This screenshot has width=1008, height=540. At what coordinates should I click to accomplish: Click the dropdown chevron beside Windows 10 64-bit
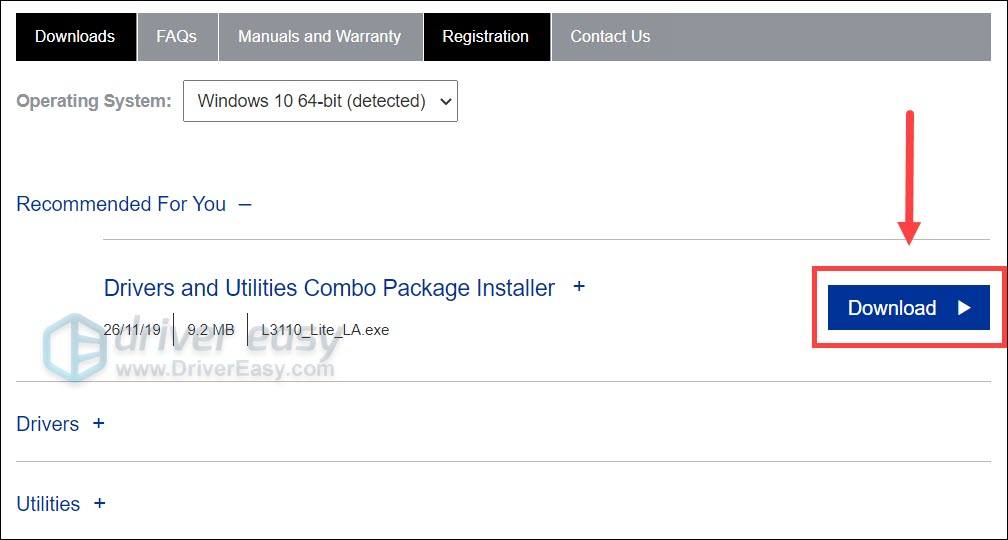pos(445,102)
